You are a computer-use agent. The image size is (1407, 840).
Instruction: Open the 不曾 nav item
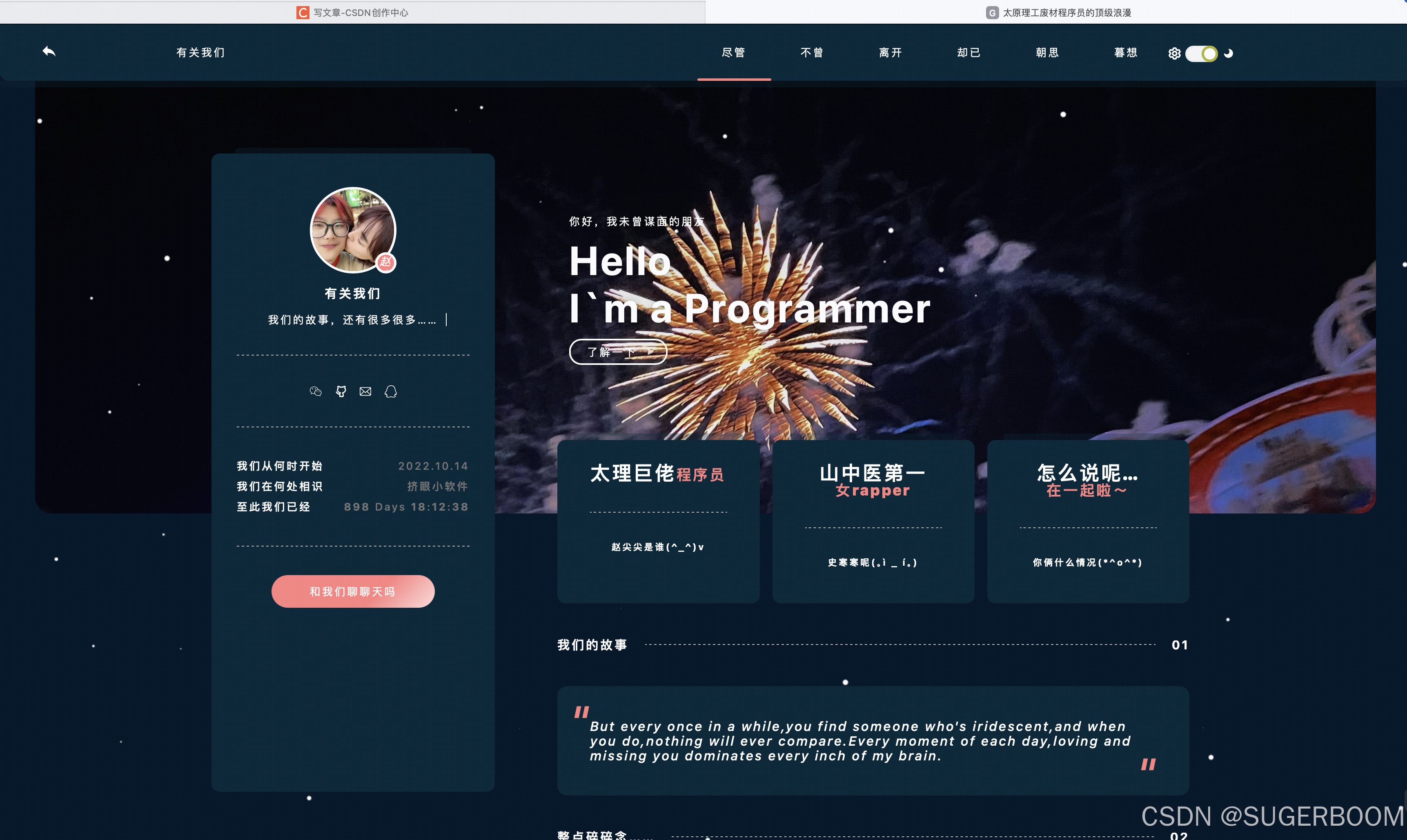812,53
